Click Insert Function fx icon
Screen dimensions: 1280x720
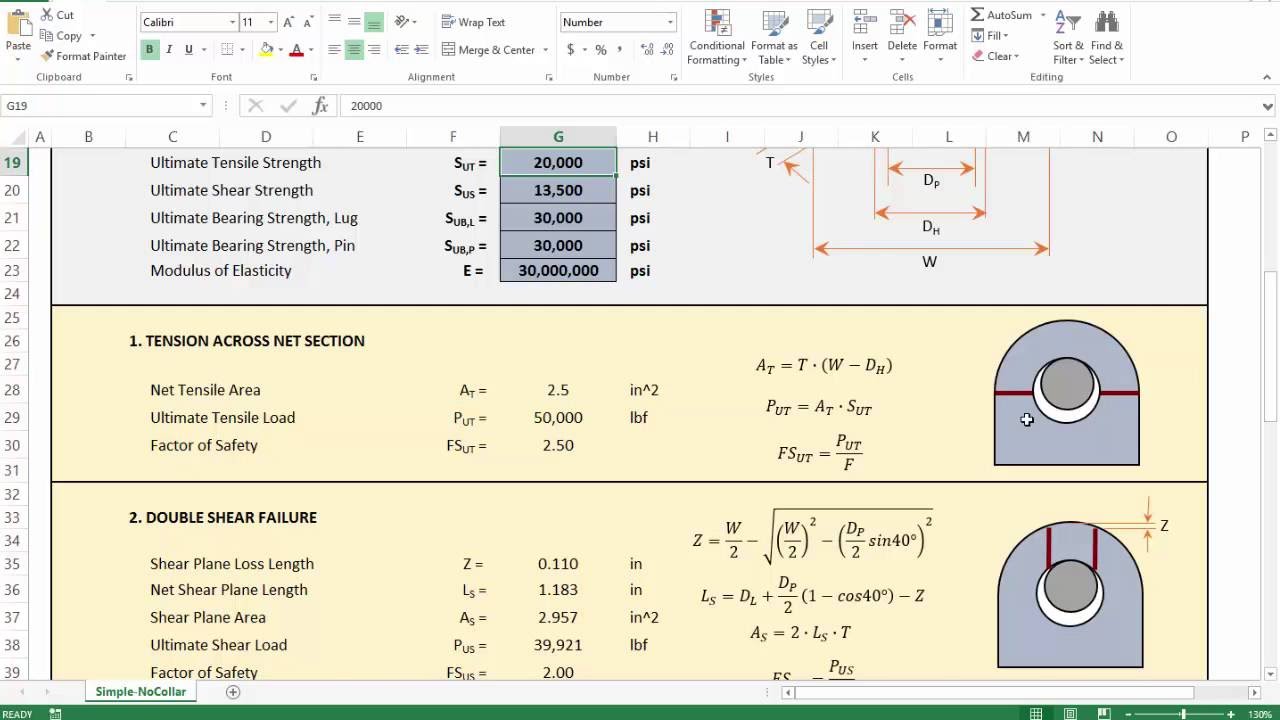tap(321, 105)
